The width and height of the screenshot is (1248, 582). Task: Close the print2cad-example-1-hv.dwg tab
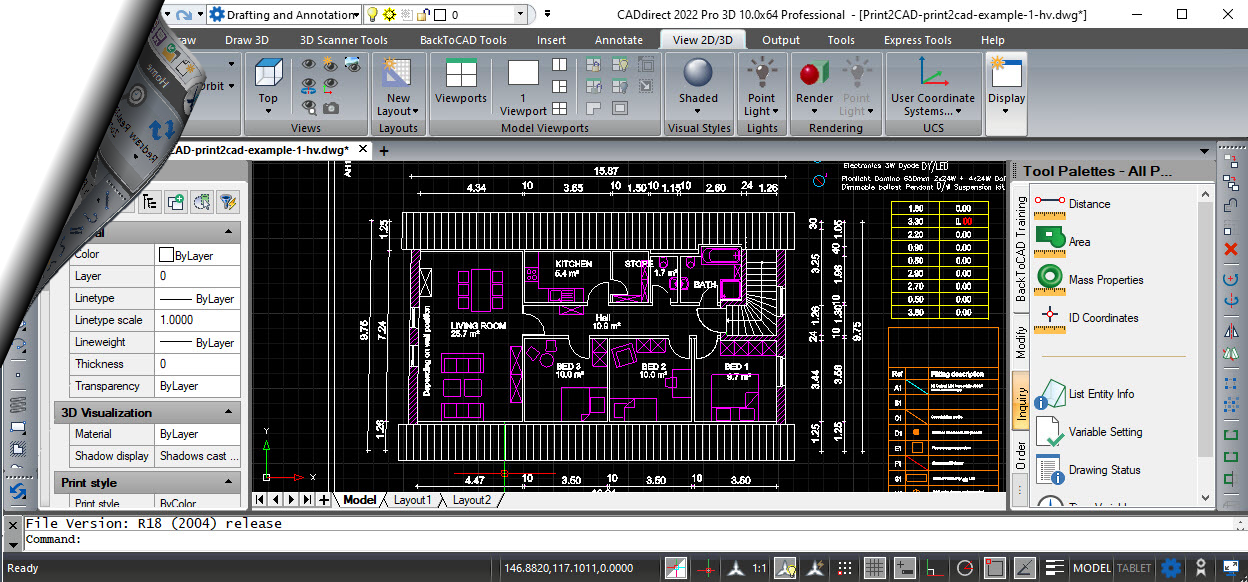(362, 150)
